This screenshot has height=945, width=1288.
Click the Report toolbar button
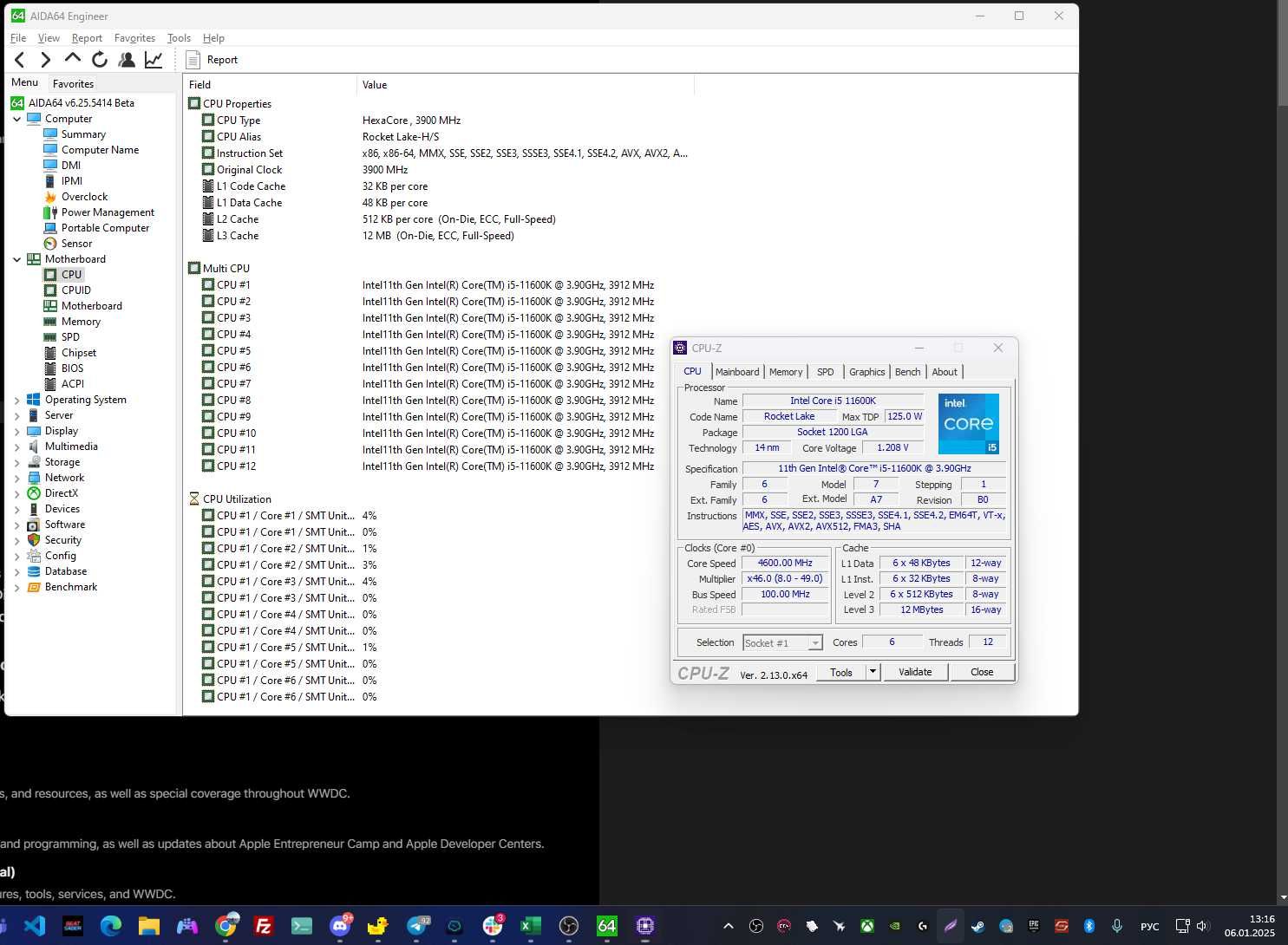(212, 60)
